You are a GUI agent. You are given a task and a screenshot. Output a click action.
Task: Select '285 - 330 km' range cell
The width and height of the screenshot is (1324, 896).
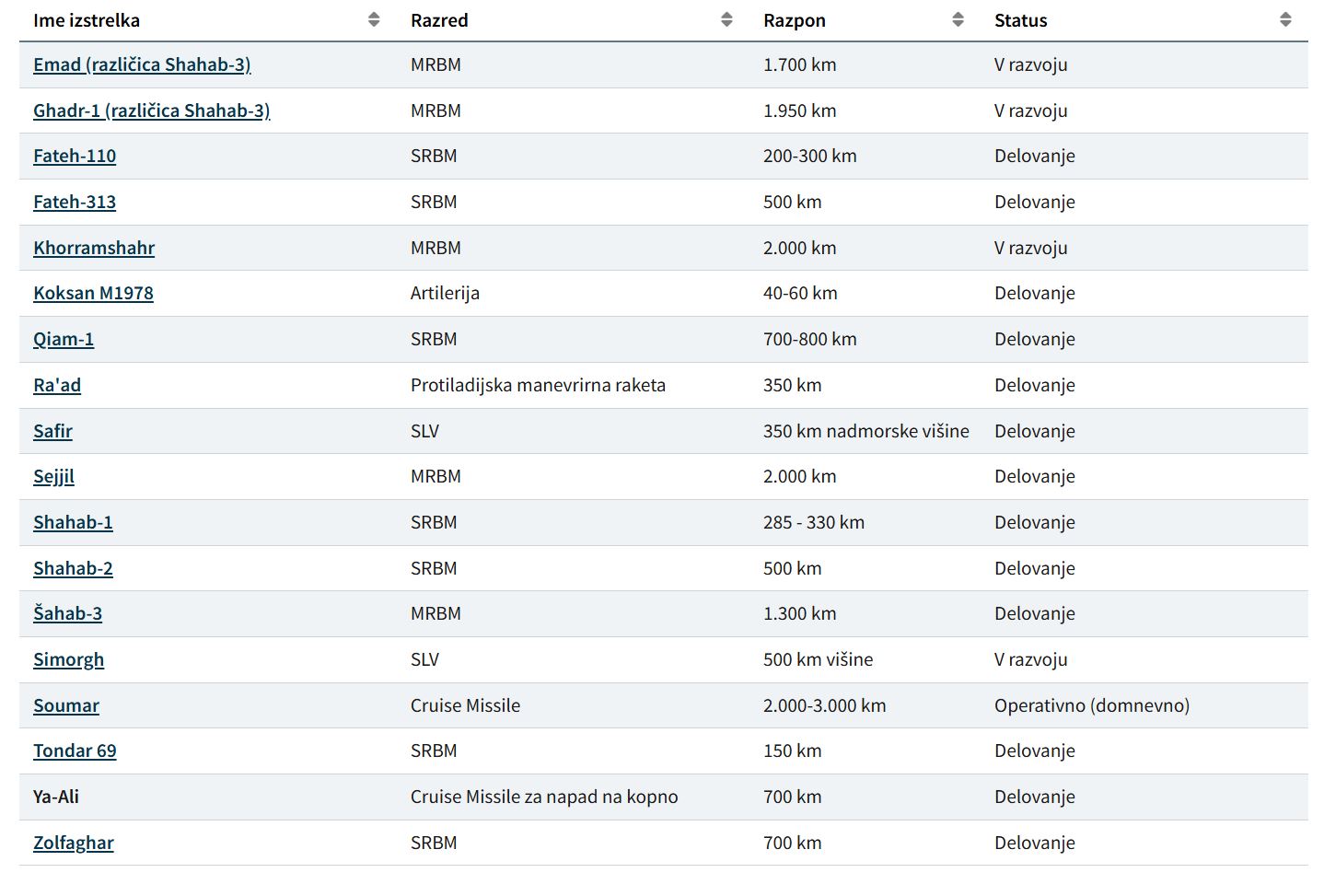pyautogui.click(x=865, y=522)
